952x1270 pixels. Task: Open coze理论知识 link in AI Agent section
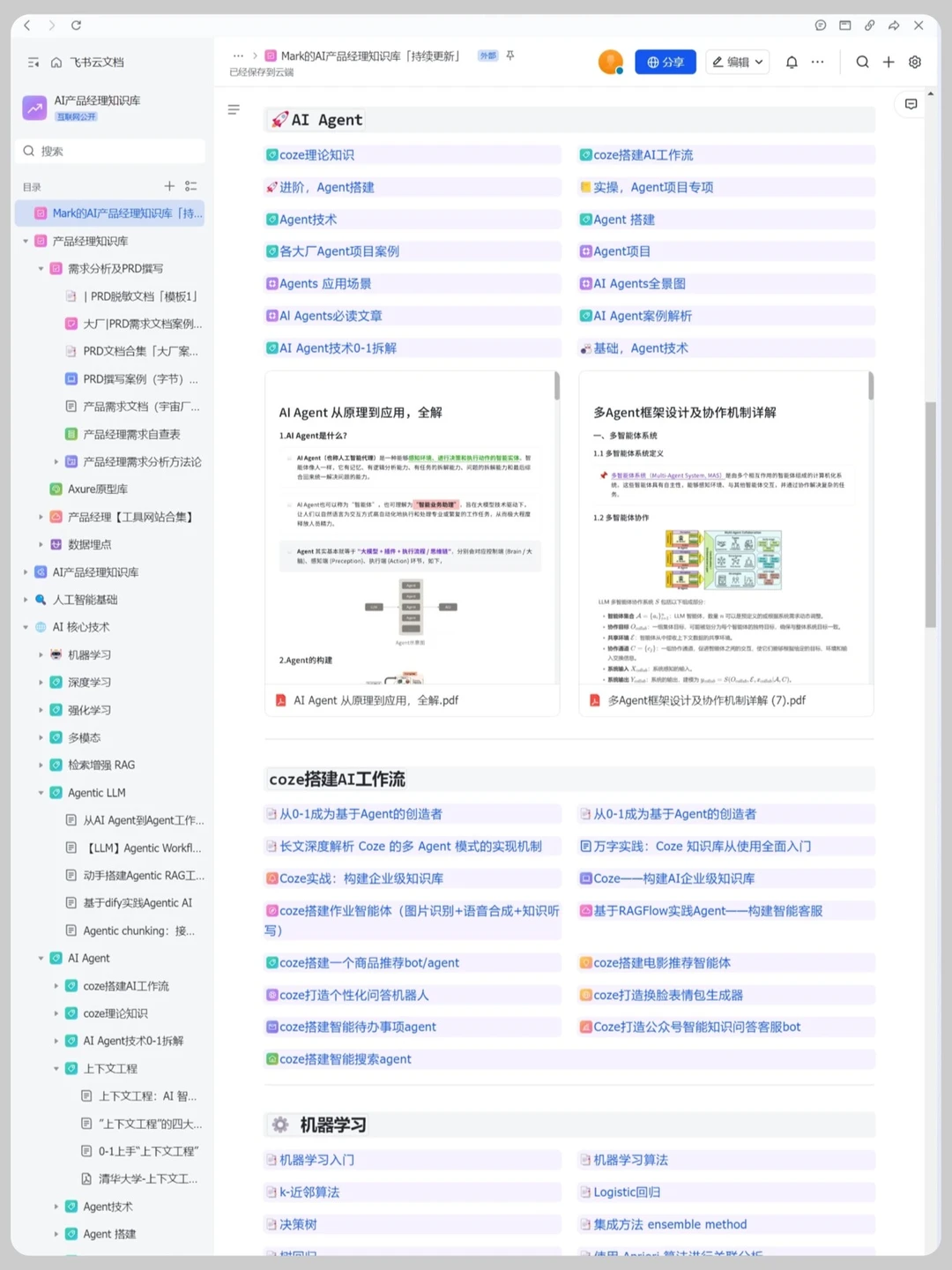pyautogui.click(x=316, y=155)
